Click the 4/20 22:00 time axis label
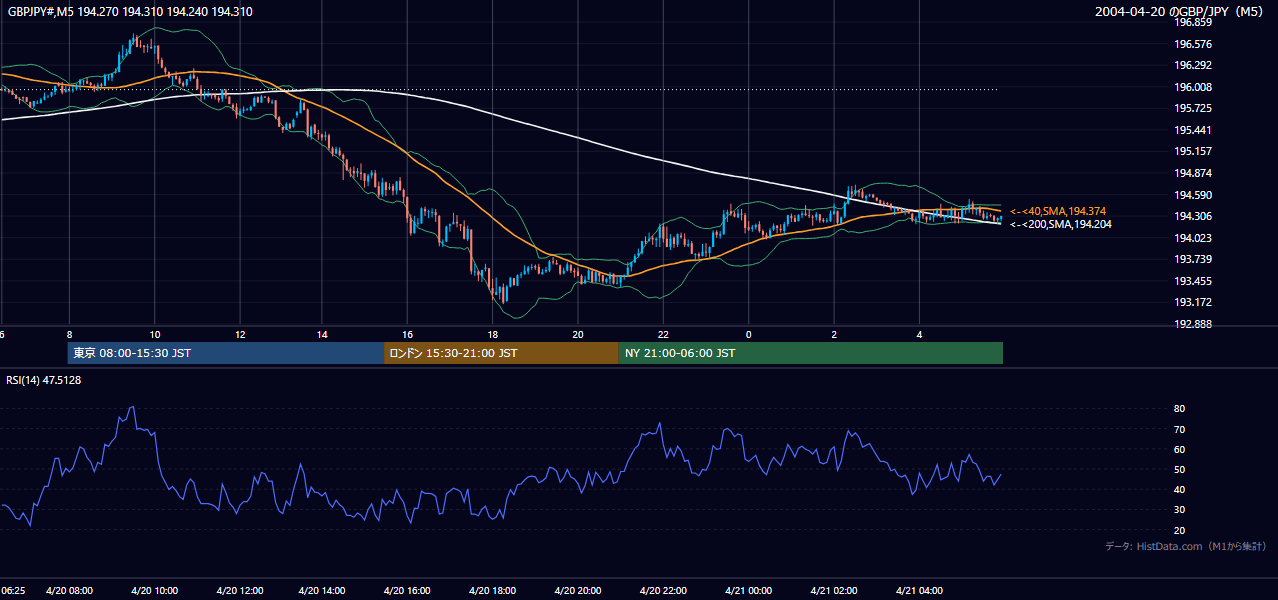This screenshot has width=1278, height=600. click(663, 591)
